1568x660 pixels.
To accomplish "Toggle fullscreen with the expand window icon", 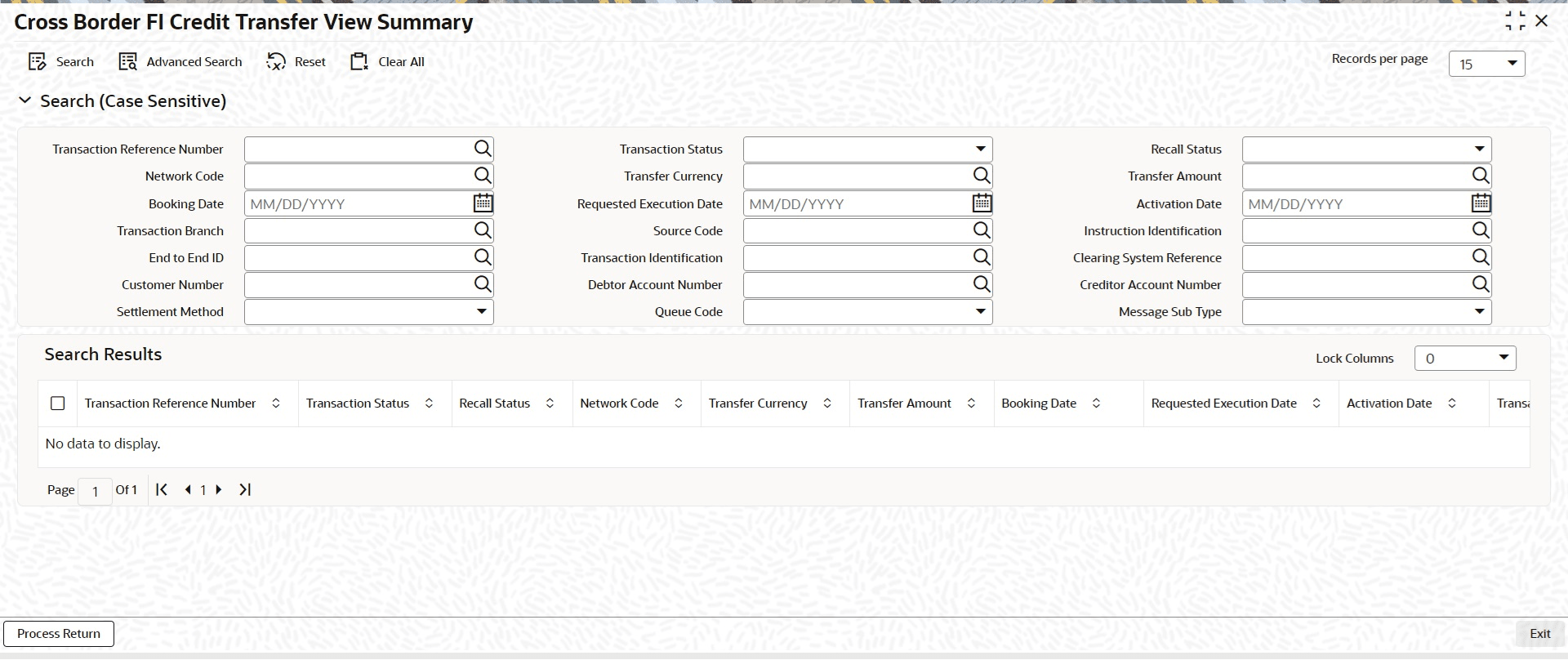I will (x=1515, y=21).
